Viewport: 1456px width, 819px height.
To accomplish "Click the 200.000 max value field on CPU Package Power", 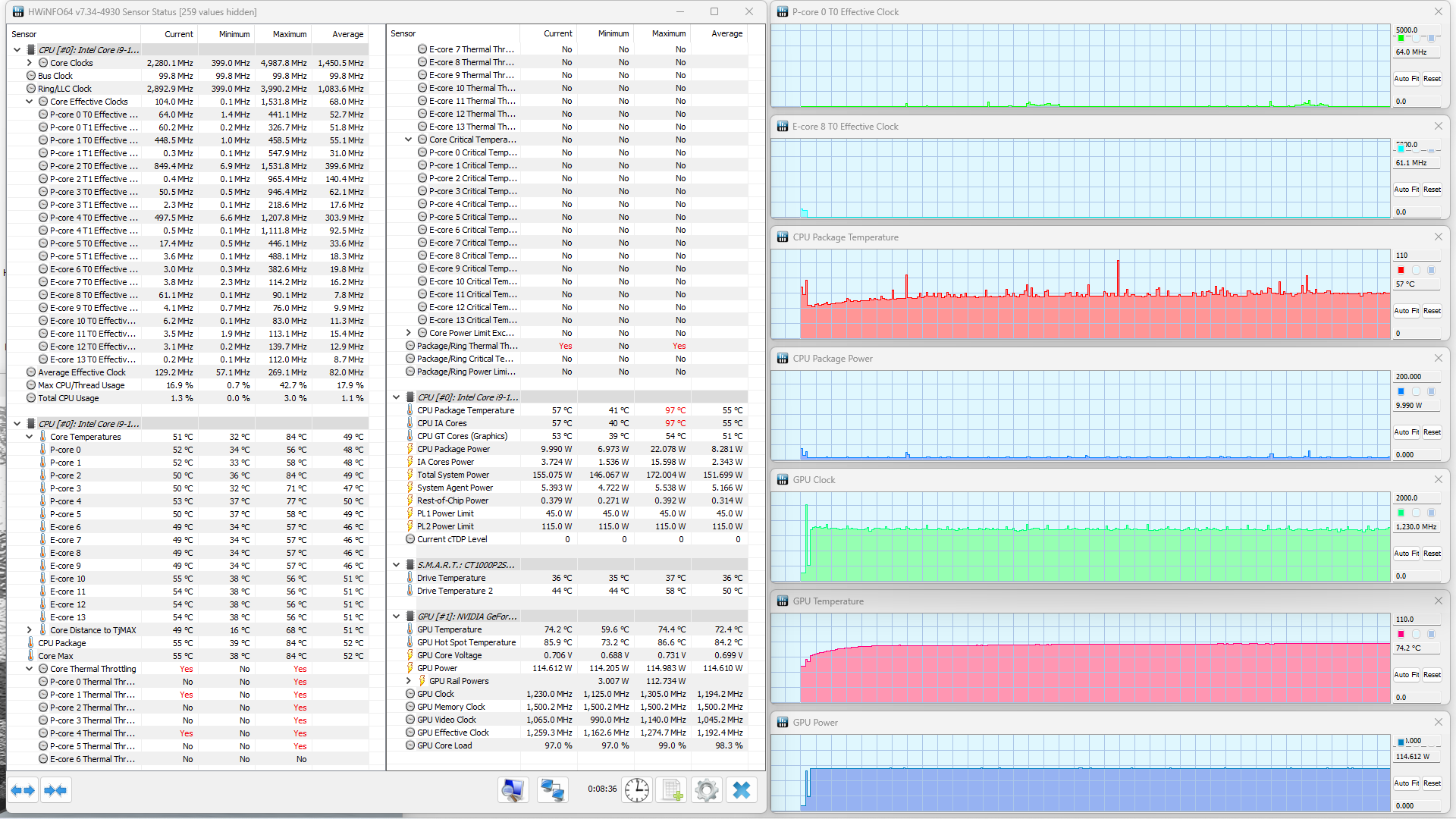I will [x=1415, y=377].
